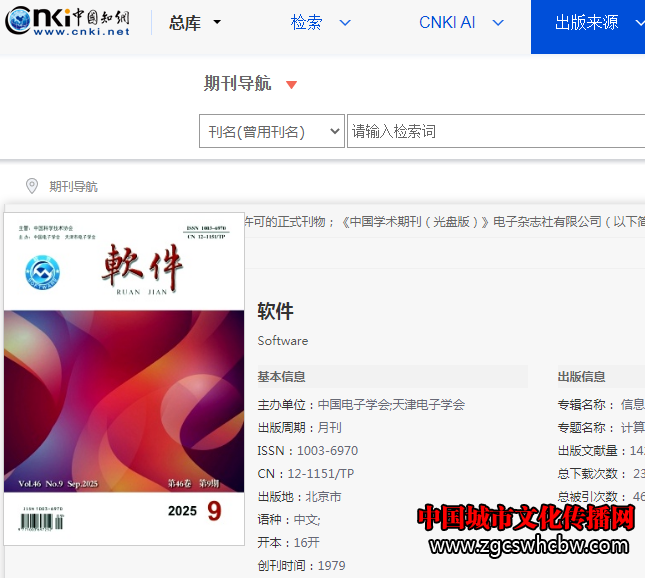The height and width of the screenshot is (578, 645).
Task: Open the 刊名(曾用刊名) search field selector
Action: pyautogui.click(x=271, y=131)
